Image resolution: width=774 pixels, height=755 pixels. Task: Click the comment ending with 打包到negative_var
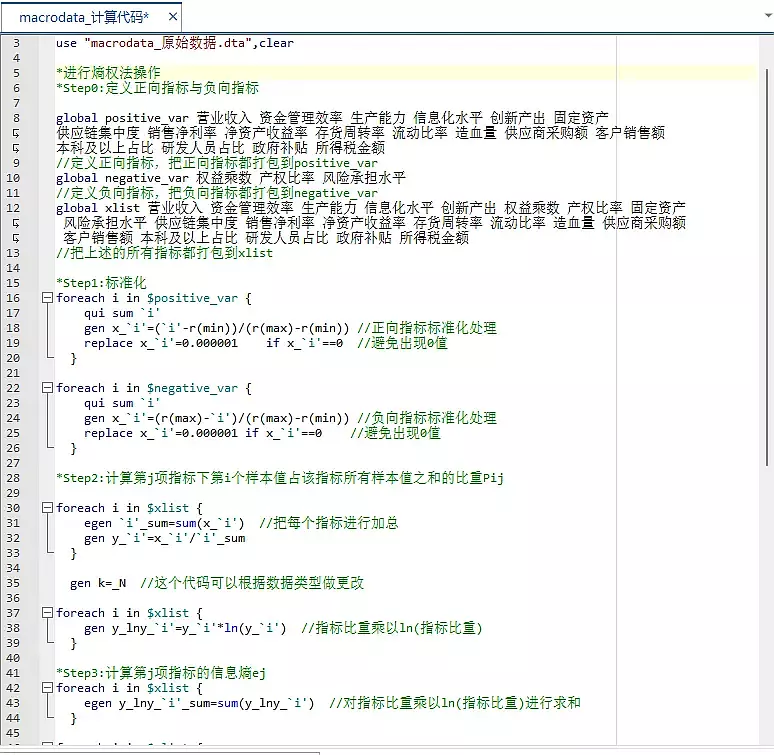pyautogui.click(x=217, y=193)
